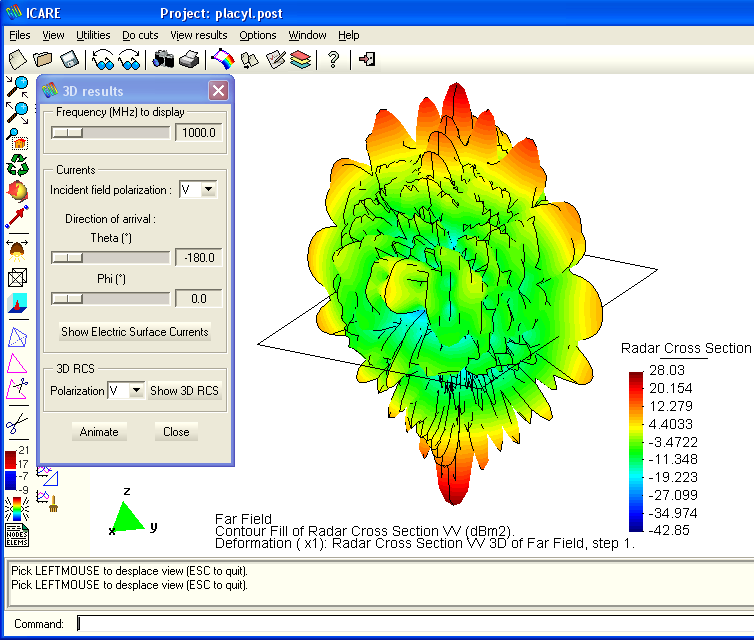The height and width of the screenshot is (640, 754).
Task: Click the wireframe cube render icon
Action: click(x=17, y=277)
